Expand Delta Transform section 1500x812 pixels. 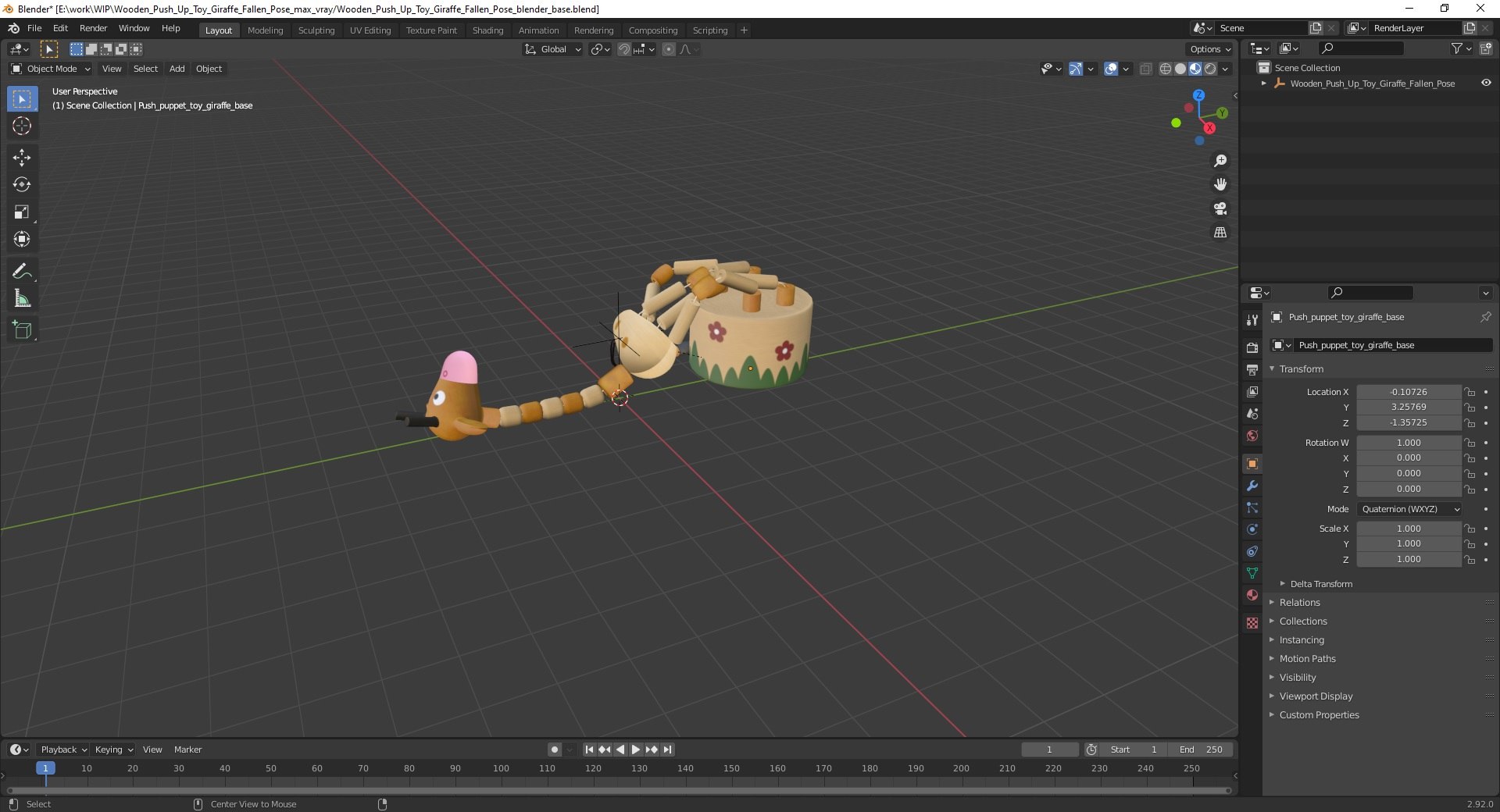click(1320, 584)
